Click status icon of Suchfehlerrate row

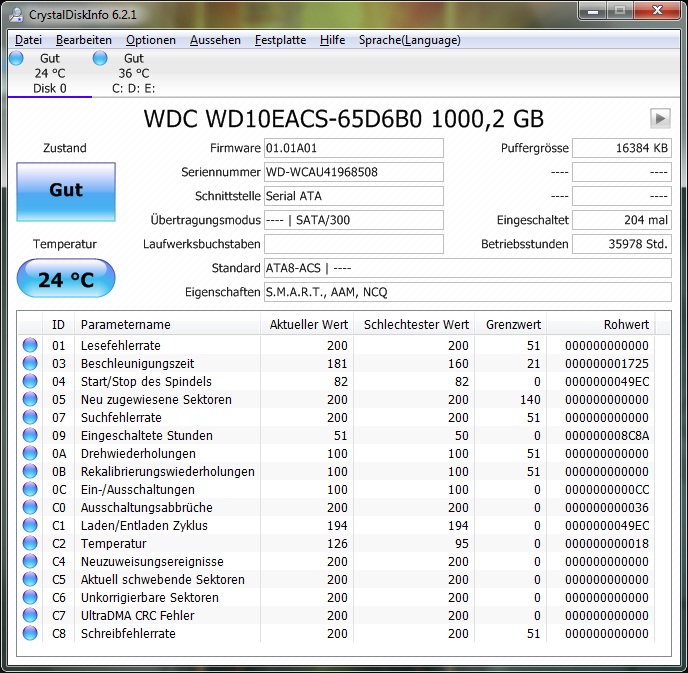30,417
